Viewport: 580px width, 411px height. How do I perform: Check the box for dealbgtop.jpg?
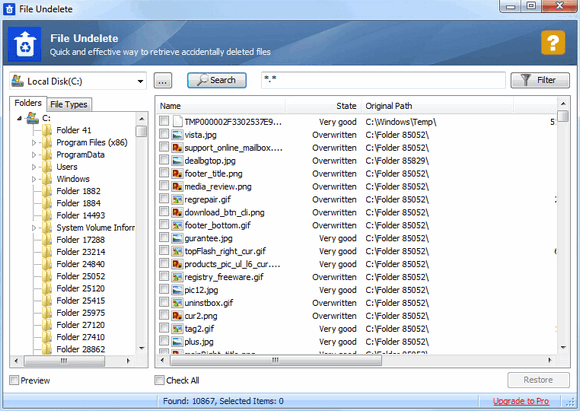164,160
